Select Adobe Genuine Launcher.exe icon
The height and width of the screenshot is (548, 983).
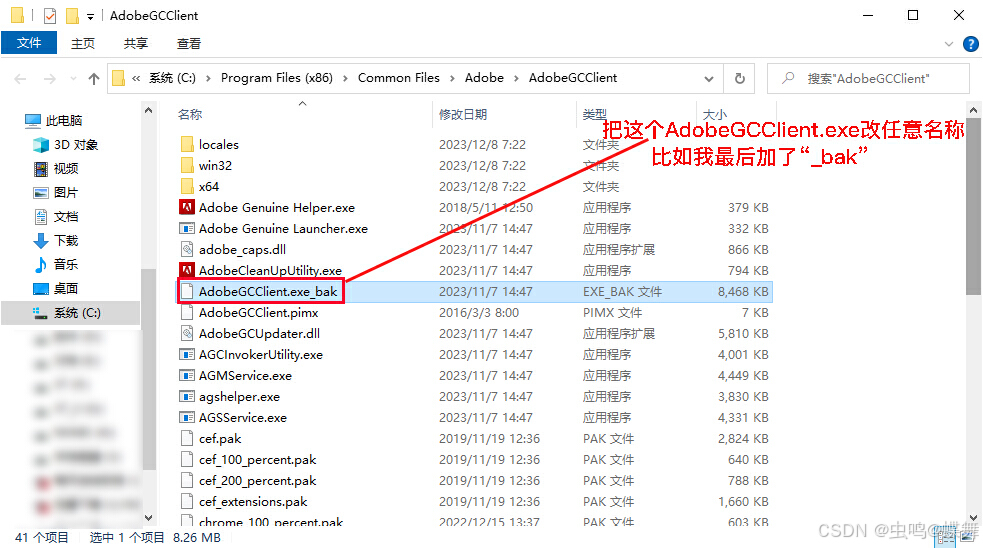pos(187,229)
